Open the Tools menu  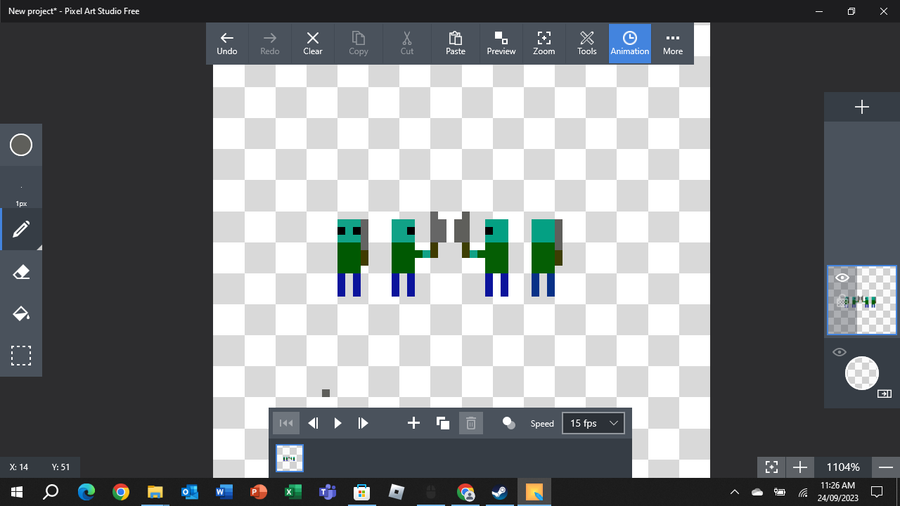tap(587, 44)
